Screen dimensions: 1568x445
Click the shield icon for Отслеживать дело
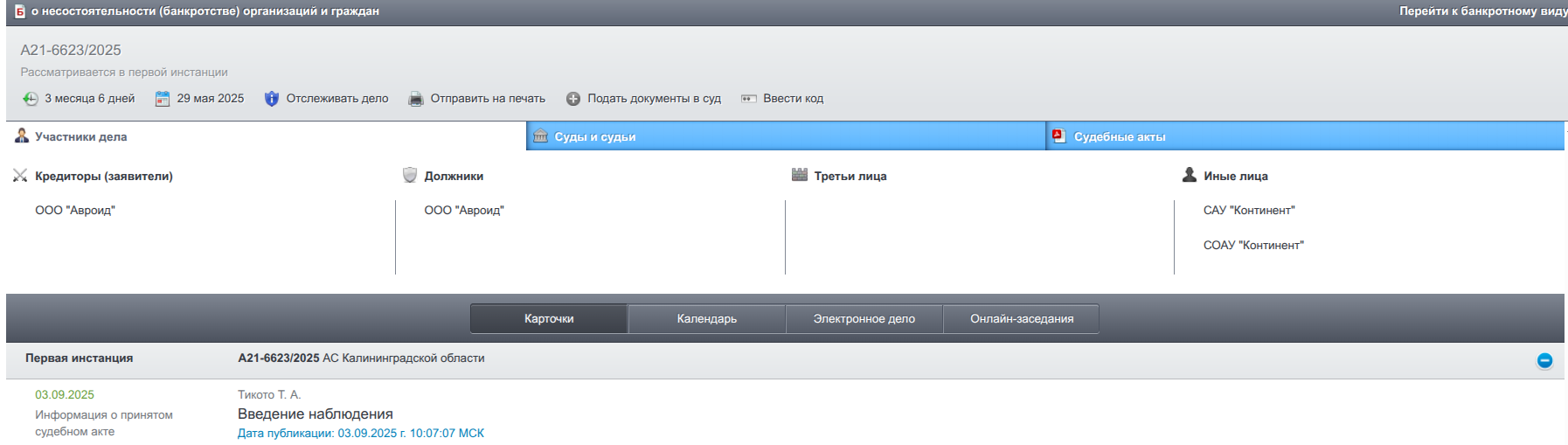[x=272, y=99]
